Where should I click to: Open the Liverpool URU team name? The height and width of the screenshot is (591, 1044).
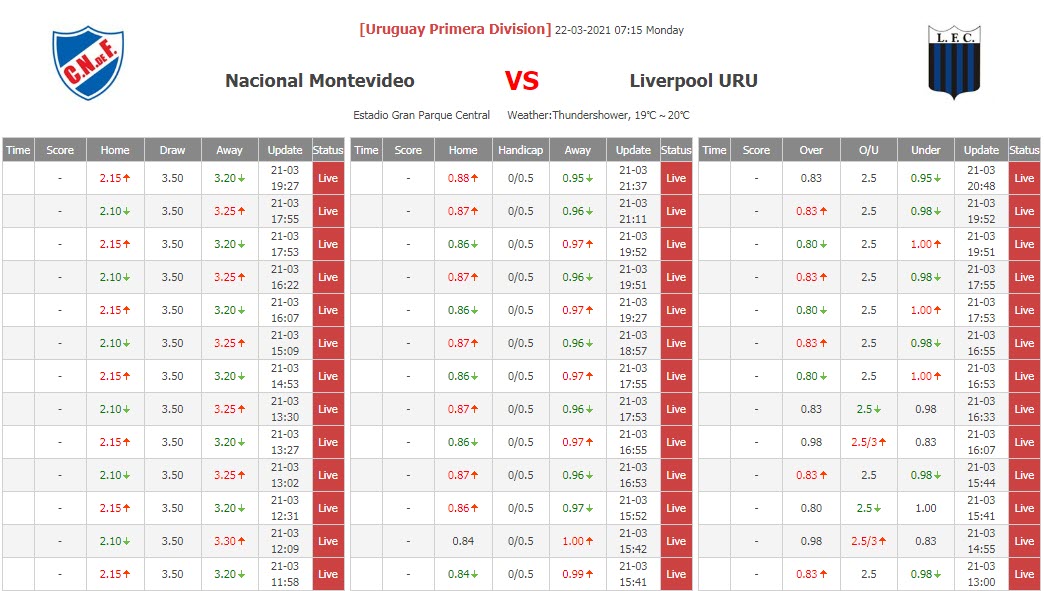click(x=693, y=81)
